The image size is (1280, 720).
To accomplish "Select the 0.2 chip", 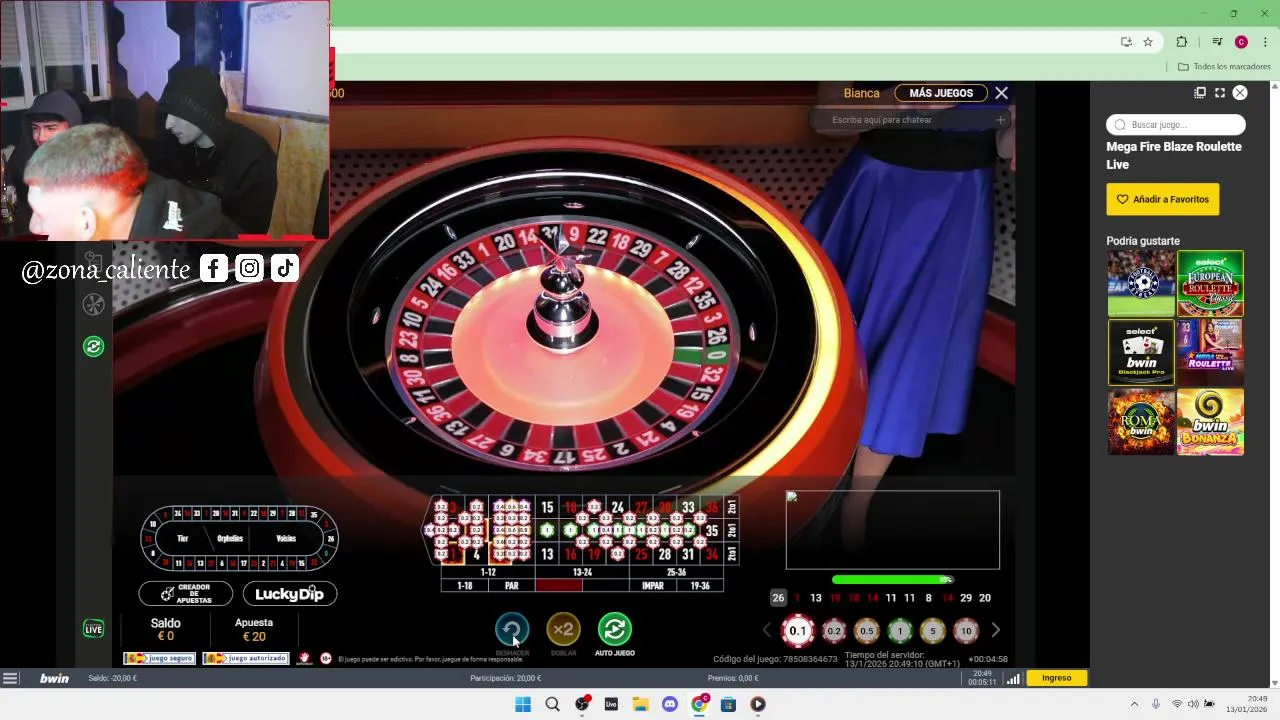I will click(x=833, y=631).
